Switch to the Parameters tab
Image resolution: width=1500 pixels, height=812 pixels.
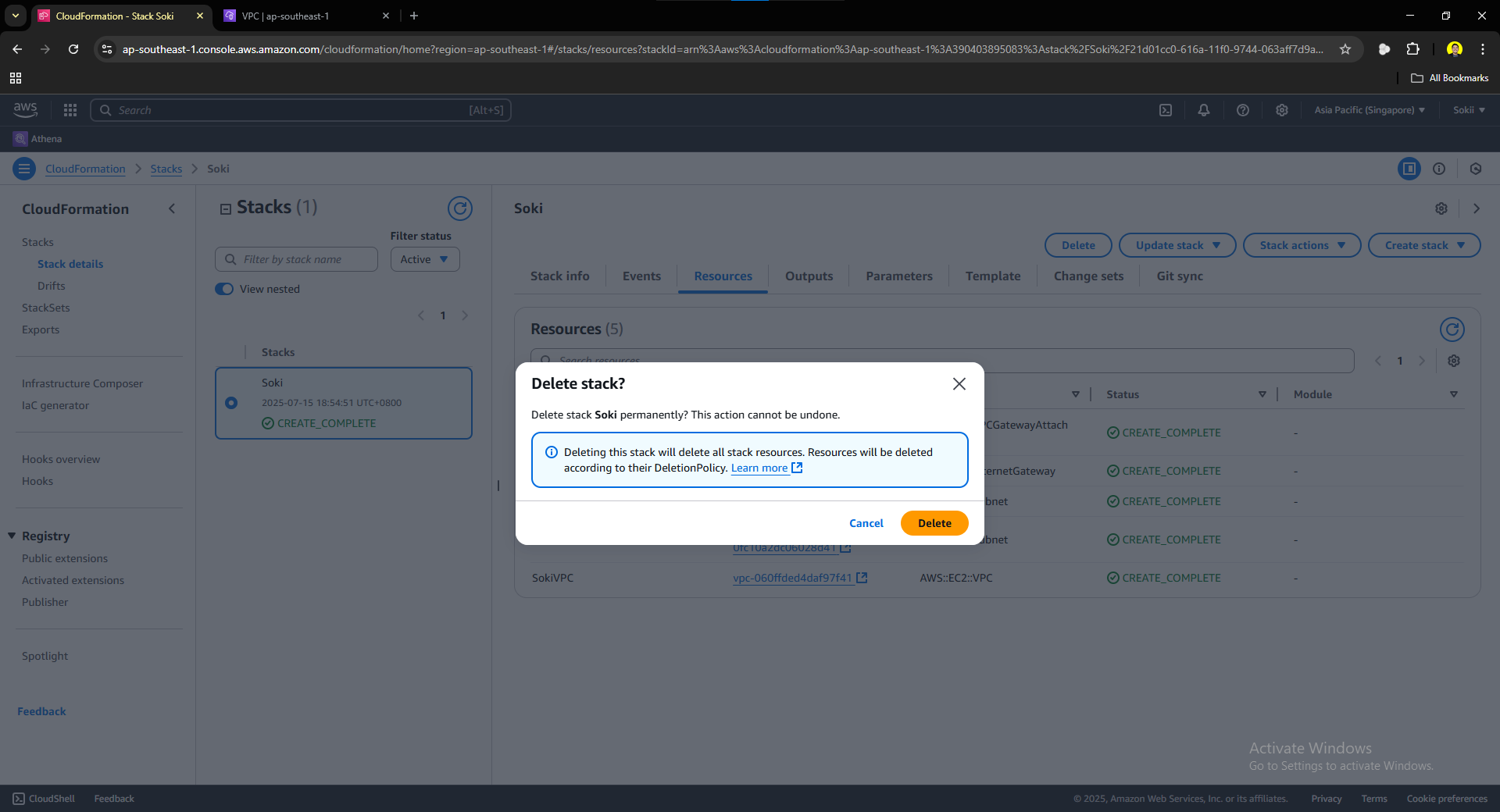point(899,276)
